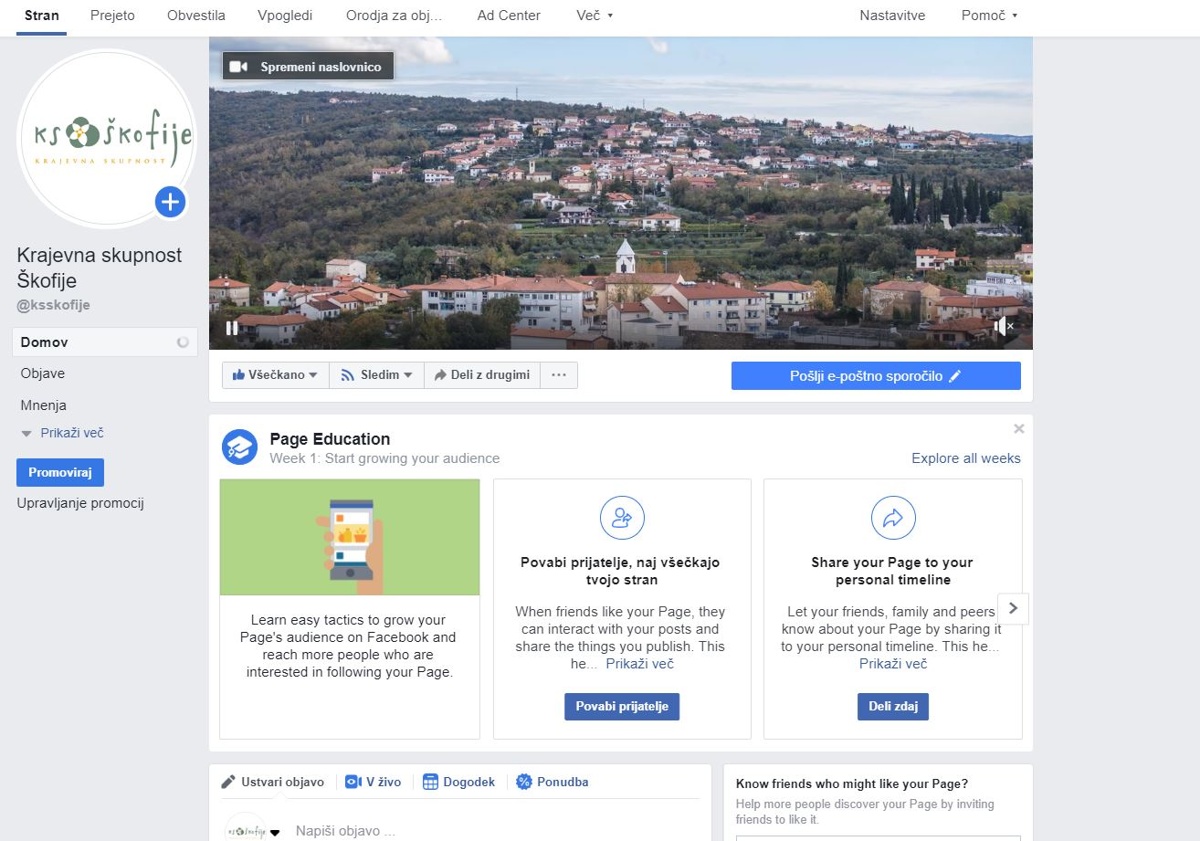Start a V živo live video
Image resolution: width=1200 pixels, height=841 pixels.
[373, 782]
